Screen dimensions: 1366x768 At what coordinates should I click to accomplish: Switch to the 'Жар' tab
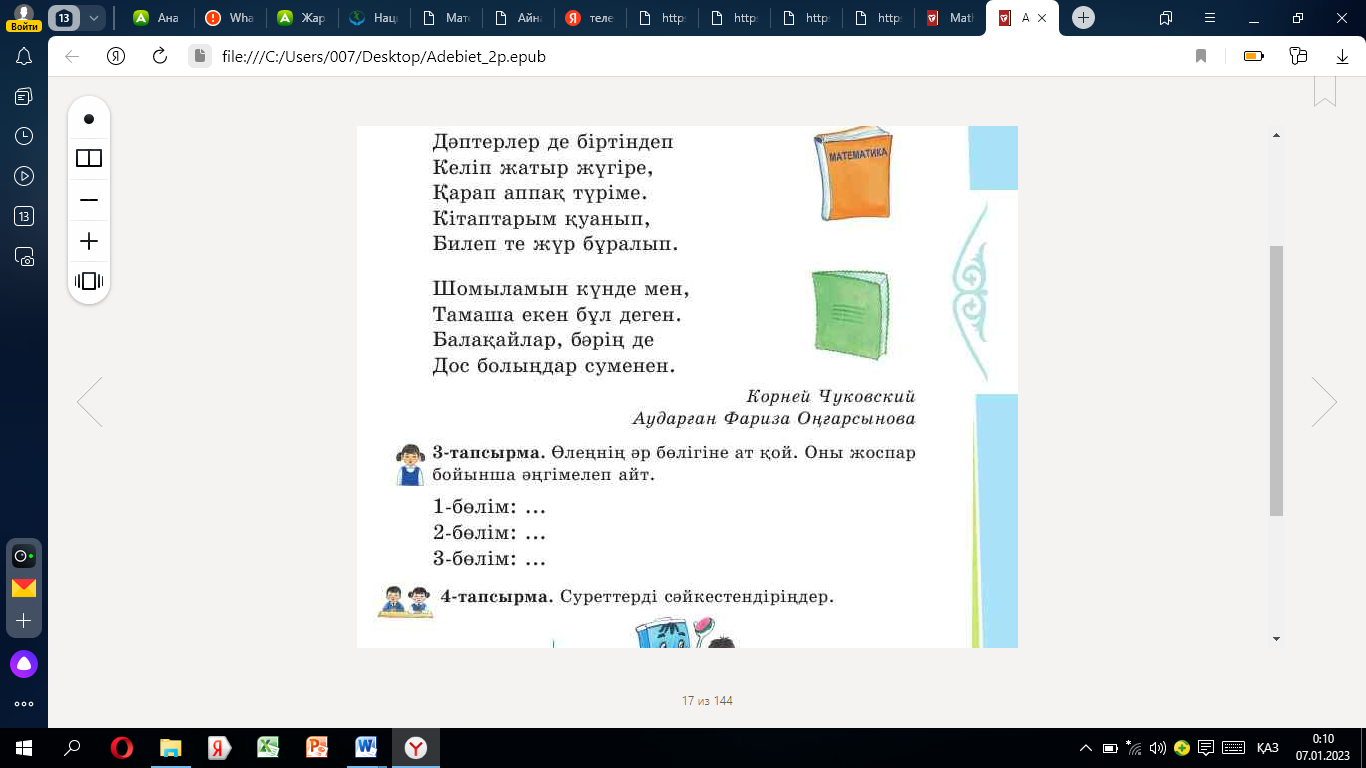[x=300, y=18]
